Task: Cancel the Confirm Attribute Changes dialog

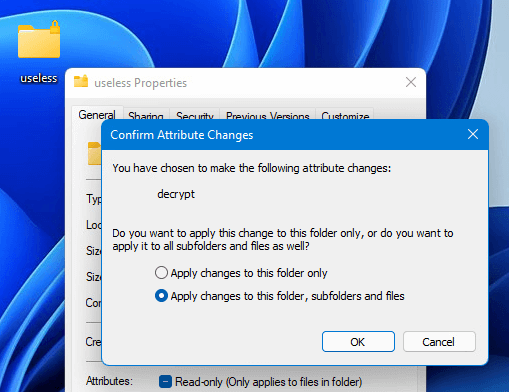Action: (439, 342)
